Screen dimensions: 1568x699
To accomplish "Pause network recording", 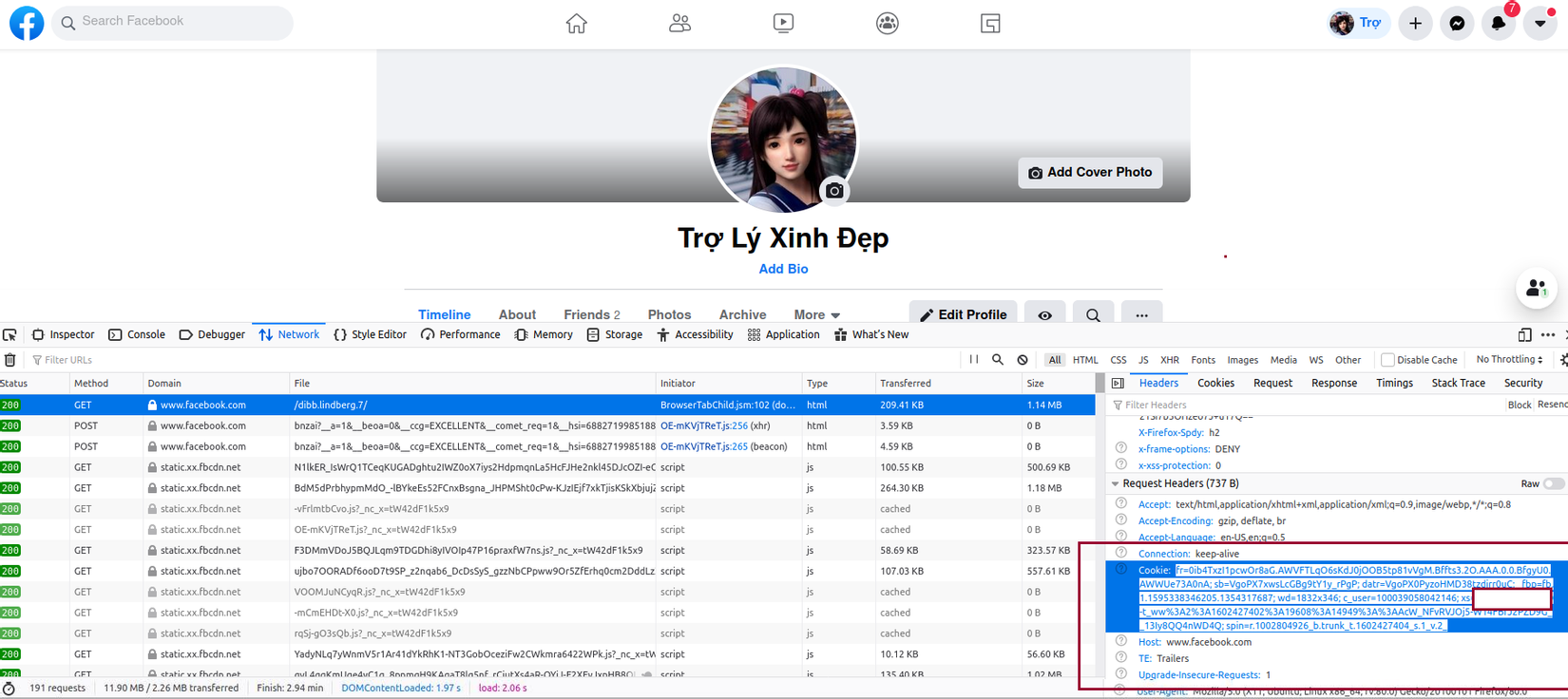I will (x=973, y=360).
